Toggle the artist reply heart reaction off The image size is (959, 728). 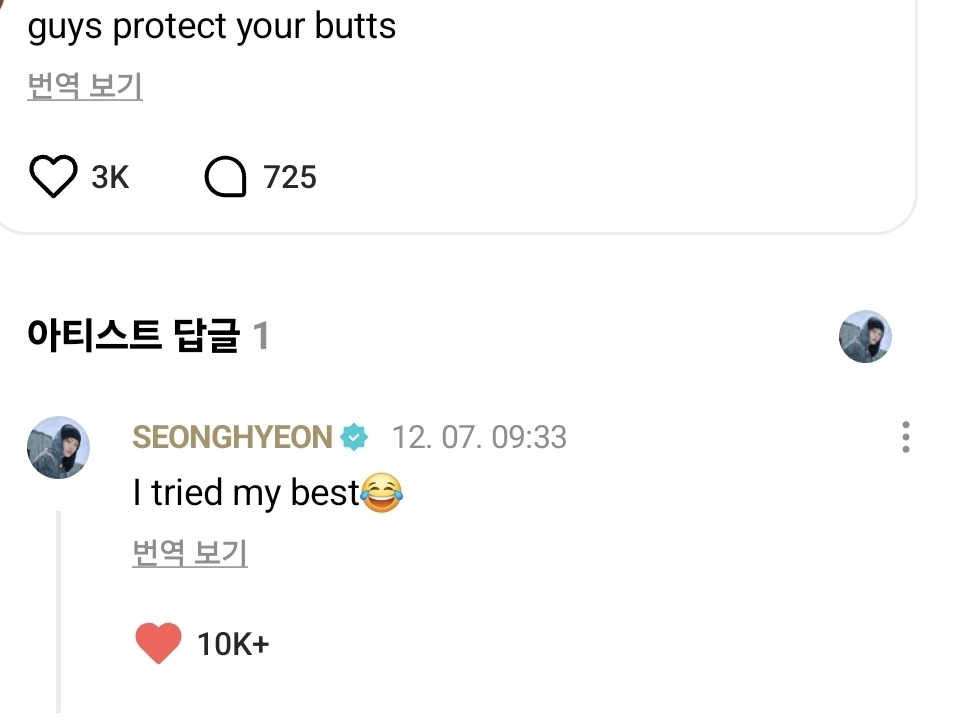click(x=158, y=644)
